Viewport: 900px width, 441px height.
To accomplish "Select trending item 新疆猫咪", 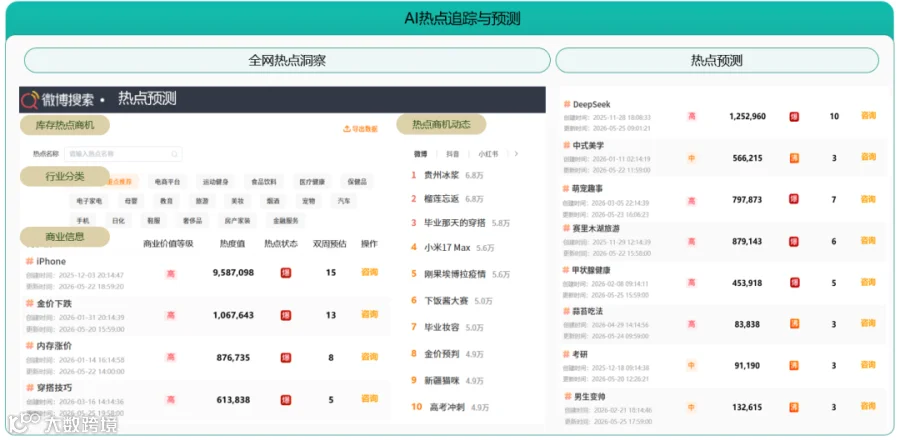I will [x=441, y=381].
